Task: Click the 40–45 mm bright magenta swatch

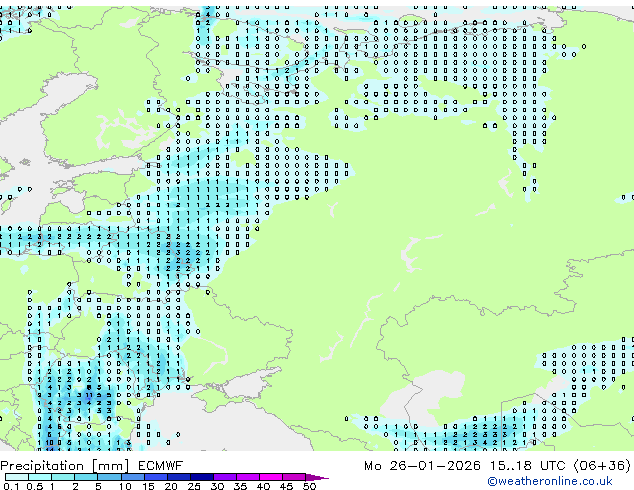Action: [x=271, y=477]
